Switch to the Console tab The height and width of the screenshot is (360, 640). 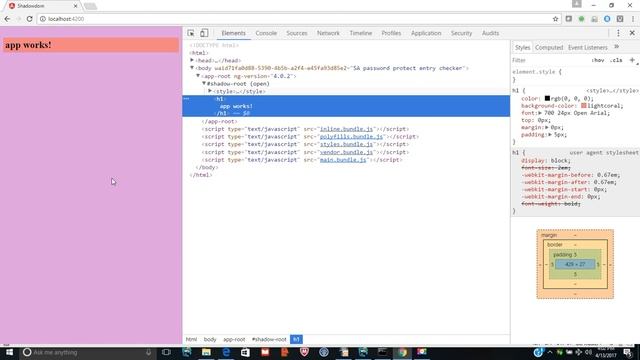pyautogui.click(x=266, y=33)
